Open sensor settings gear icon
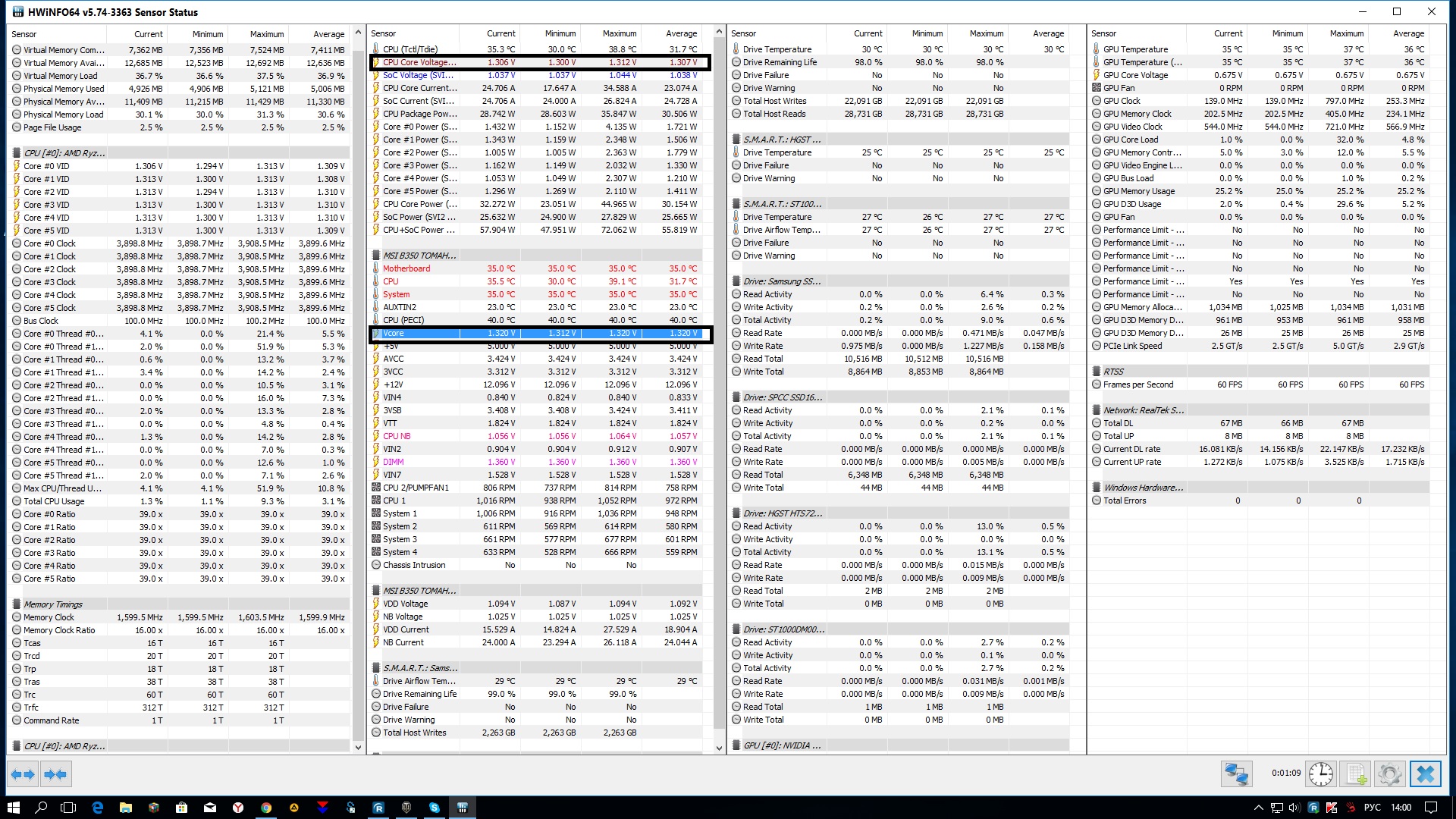 coord(1389,774)
